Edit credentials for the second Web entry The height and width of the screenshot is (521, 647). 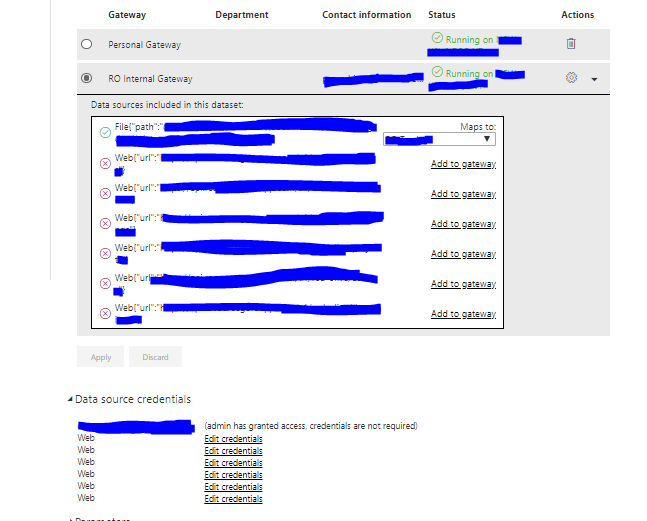point(233,451)
